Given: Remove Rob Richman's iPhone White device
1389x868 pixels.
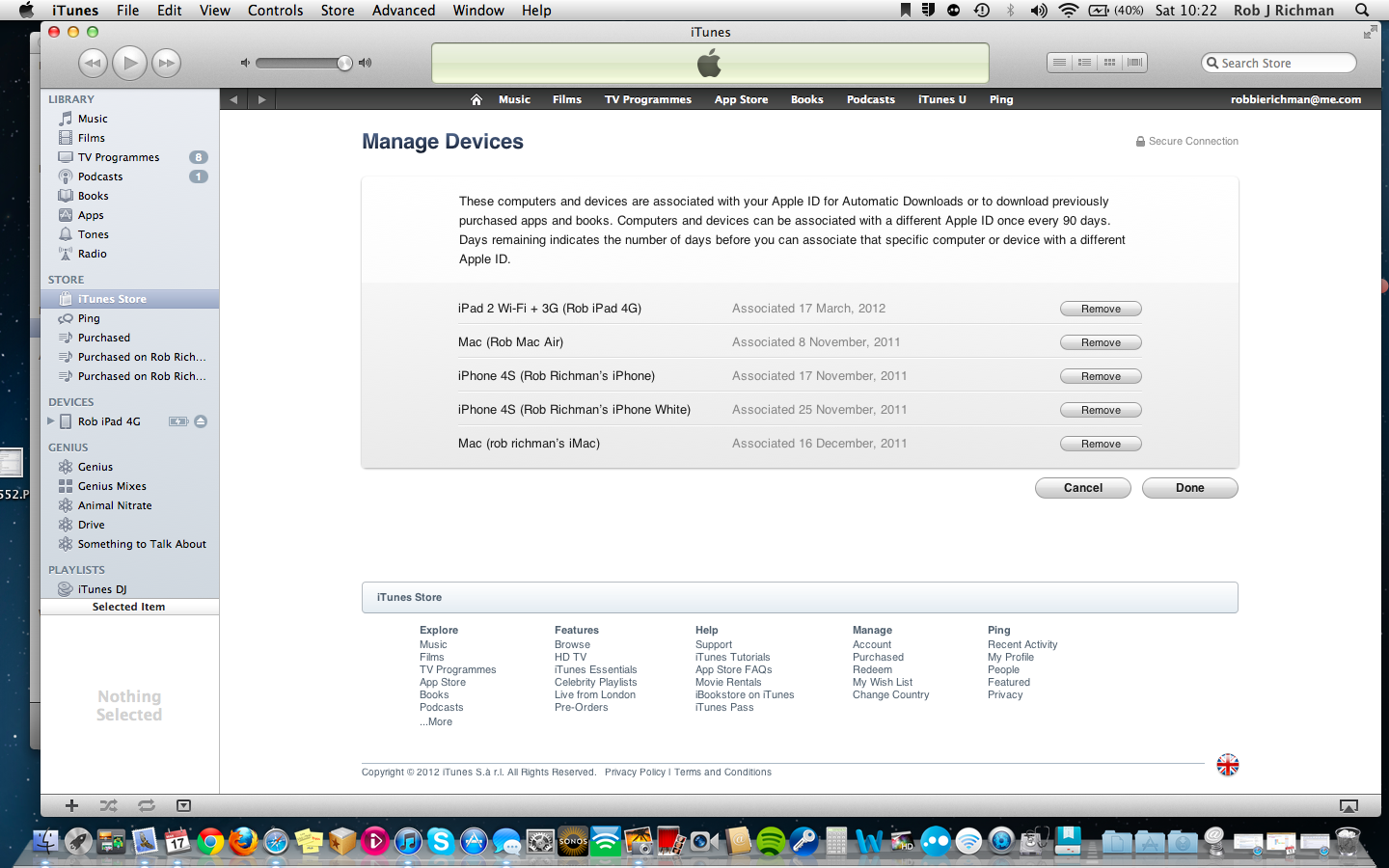Looking at the screenshot, I should click(x=1101, y=410).
